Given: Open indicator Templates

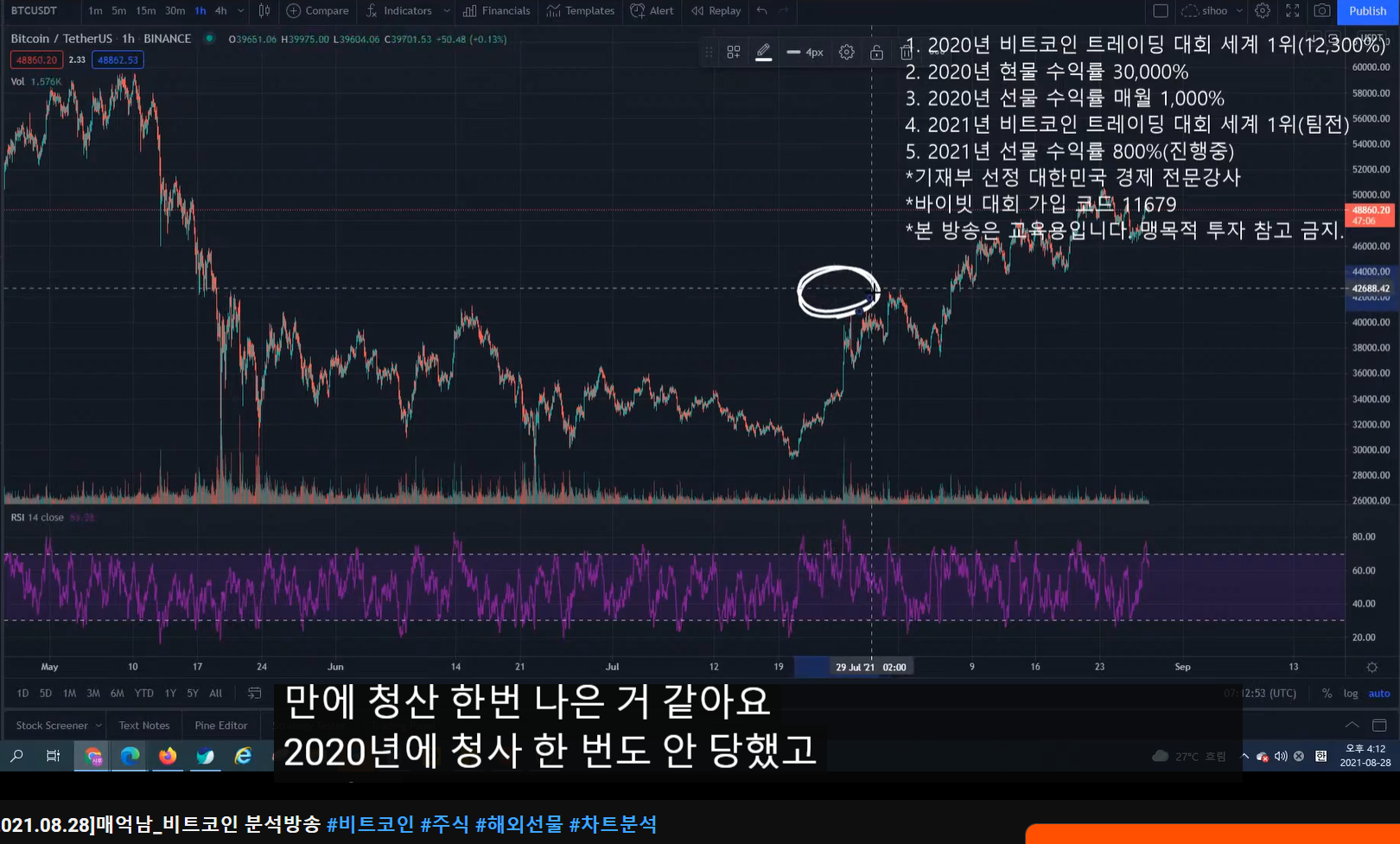Looking at the screenshot, I should pos(581,11).
